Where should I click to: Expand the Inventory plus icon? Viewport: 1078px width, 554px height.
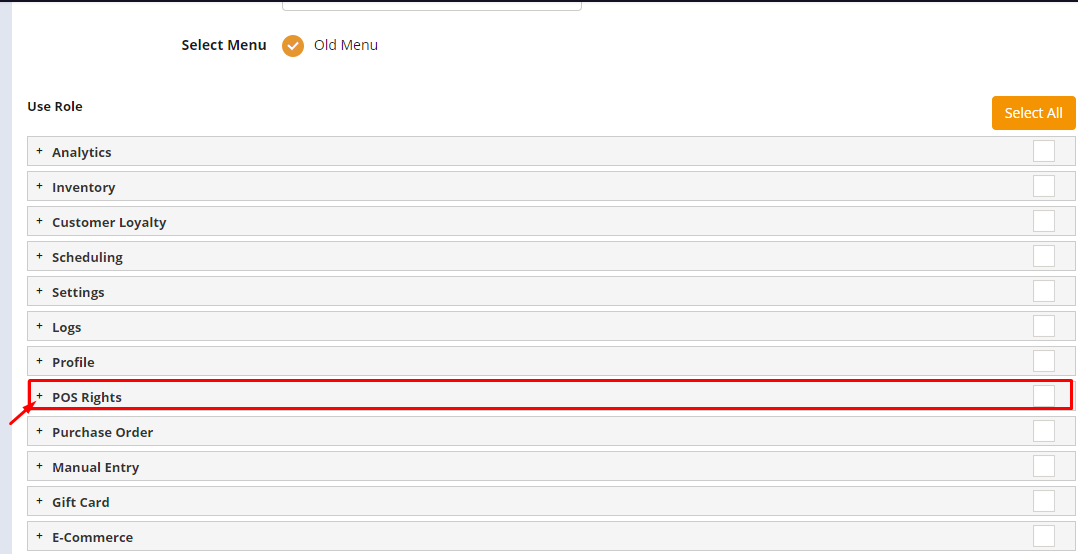[40, 186]
